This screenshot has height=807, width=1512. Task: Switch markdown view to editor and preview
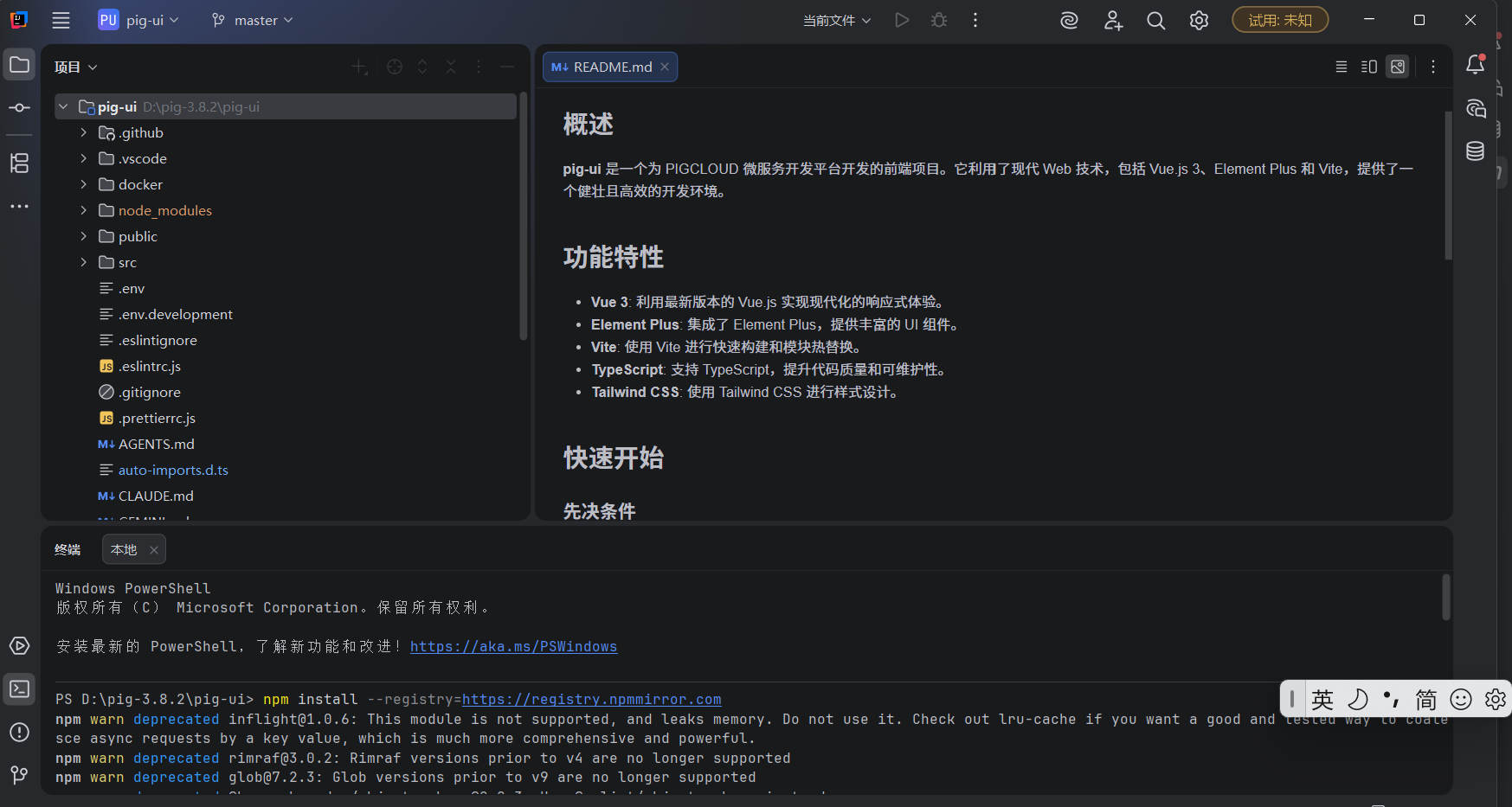click(1369, 67)
